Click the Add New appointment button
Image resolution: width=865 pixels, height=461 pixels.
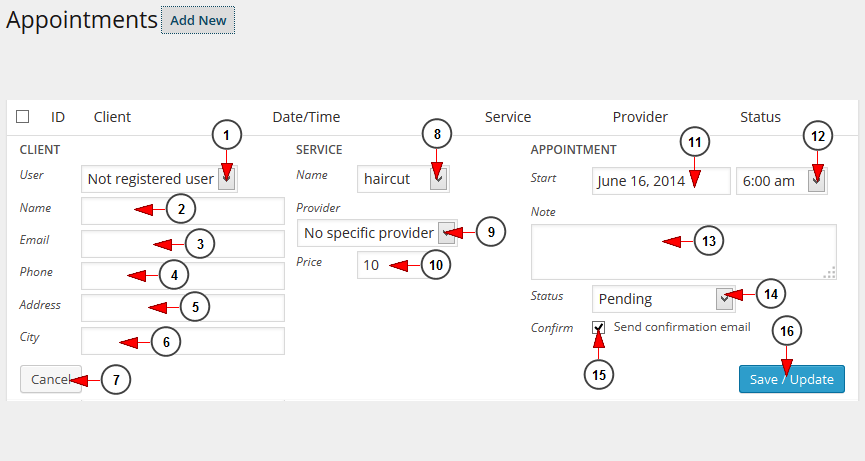point(198,20)
